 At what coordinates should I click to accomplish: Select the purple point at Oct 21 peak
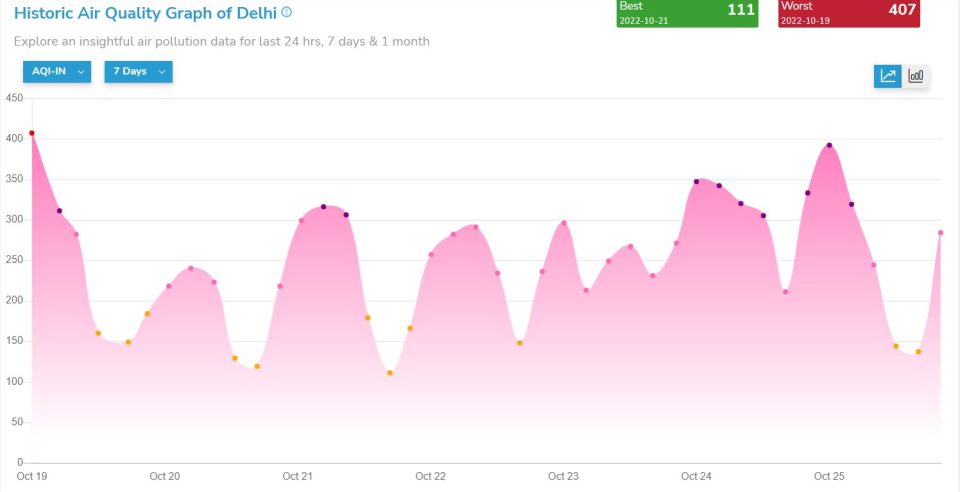(x=323, y=206)
